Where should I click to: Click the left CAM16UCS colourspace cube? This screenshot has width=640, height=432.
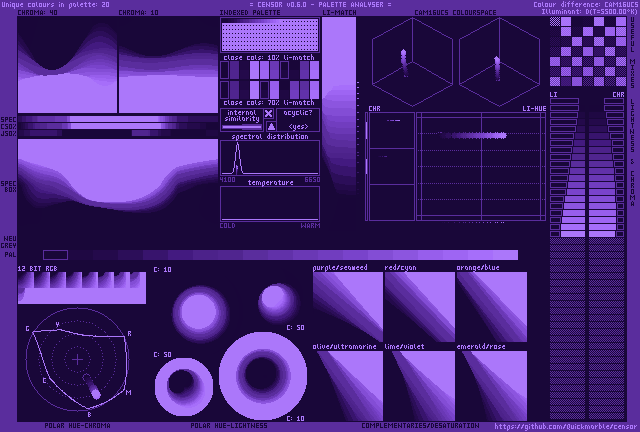405,62
